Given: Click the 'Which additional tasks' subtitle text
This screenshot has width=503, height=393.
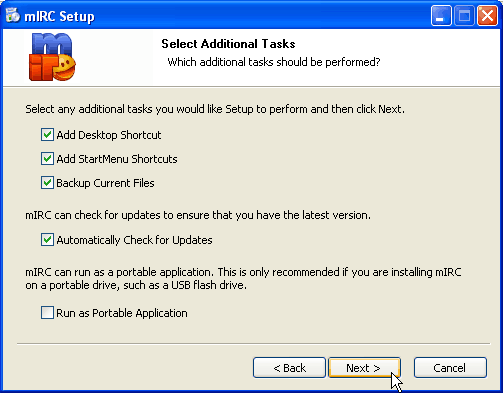Looking at the screenshot, I should click(x=274, y=62).
